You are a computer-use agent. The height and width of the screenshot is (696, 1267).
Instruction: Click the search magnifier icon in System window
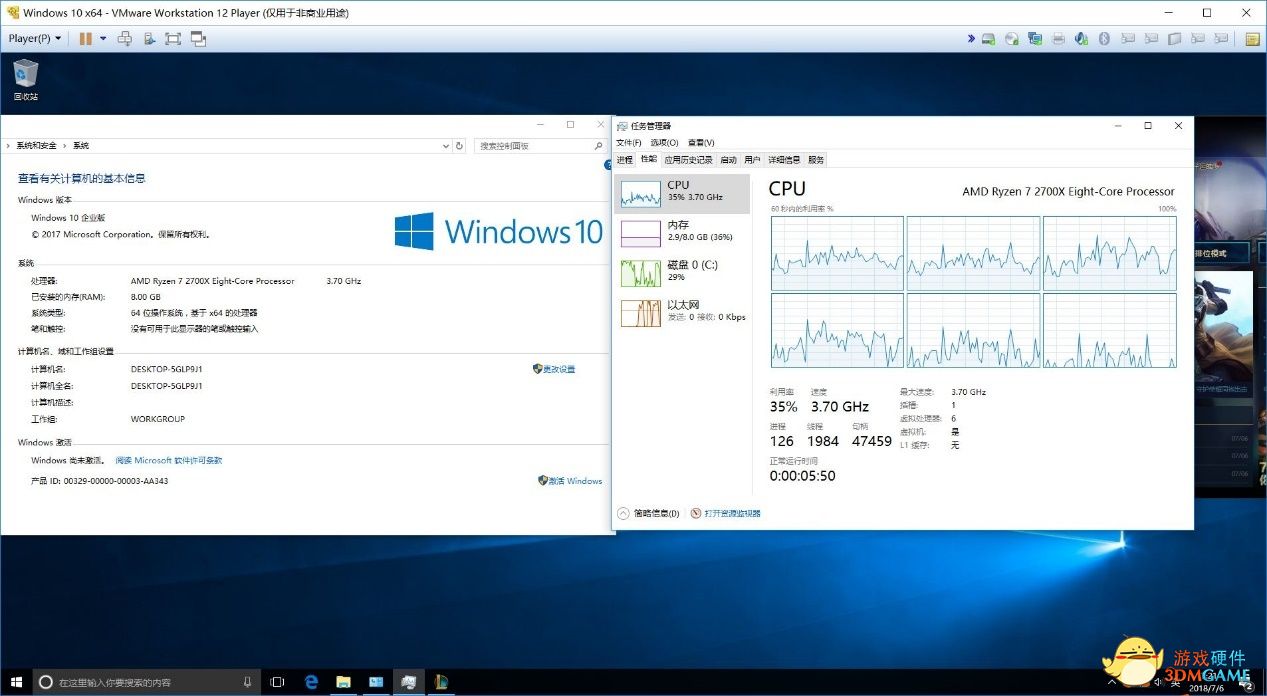tap(598, 146)
